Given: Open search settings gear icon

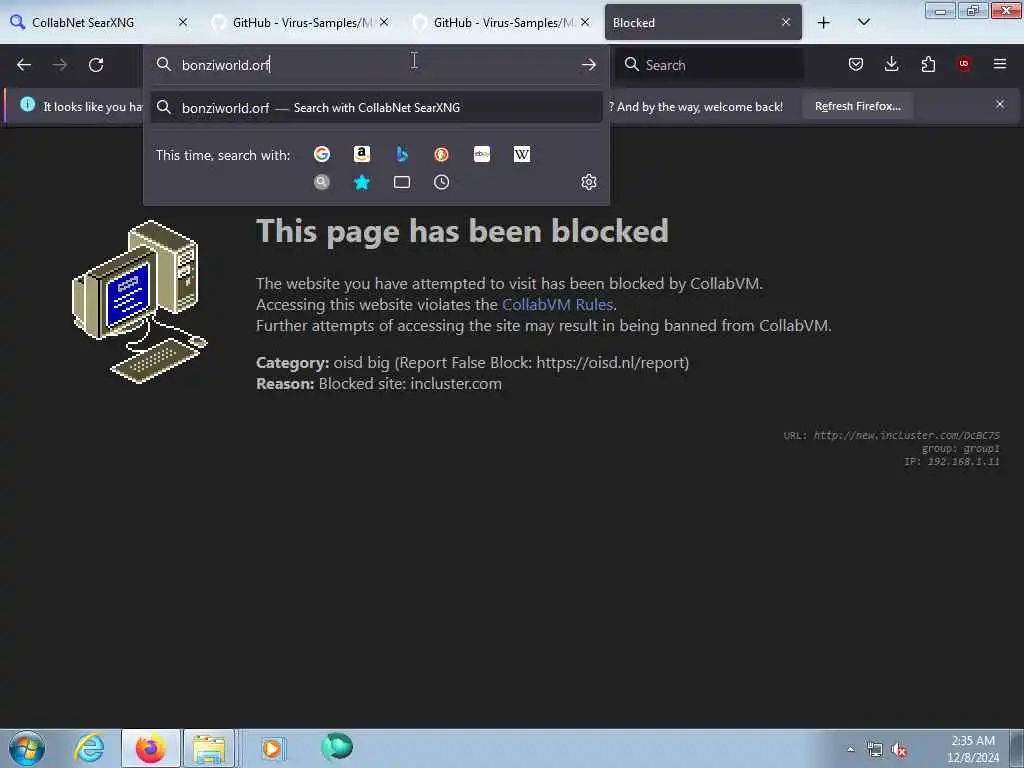Looking at the screenshot, I should click(588, 182).
